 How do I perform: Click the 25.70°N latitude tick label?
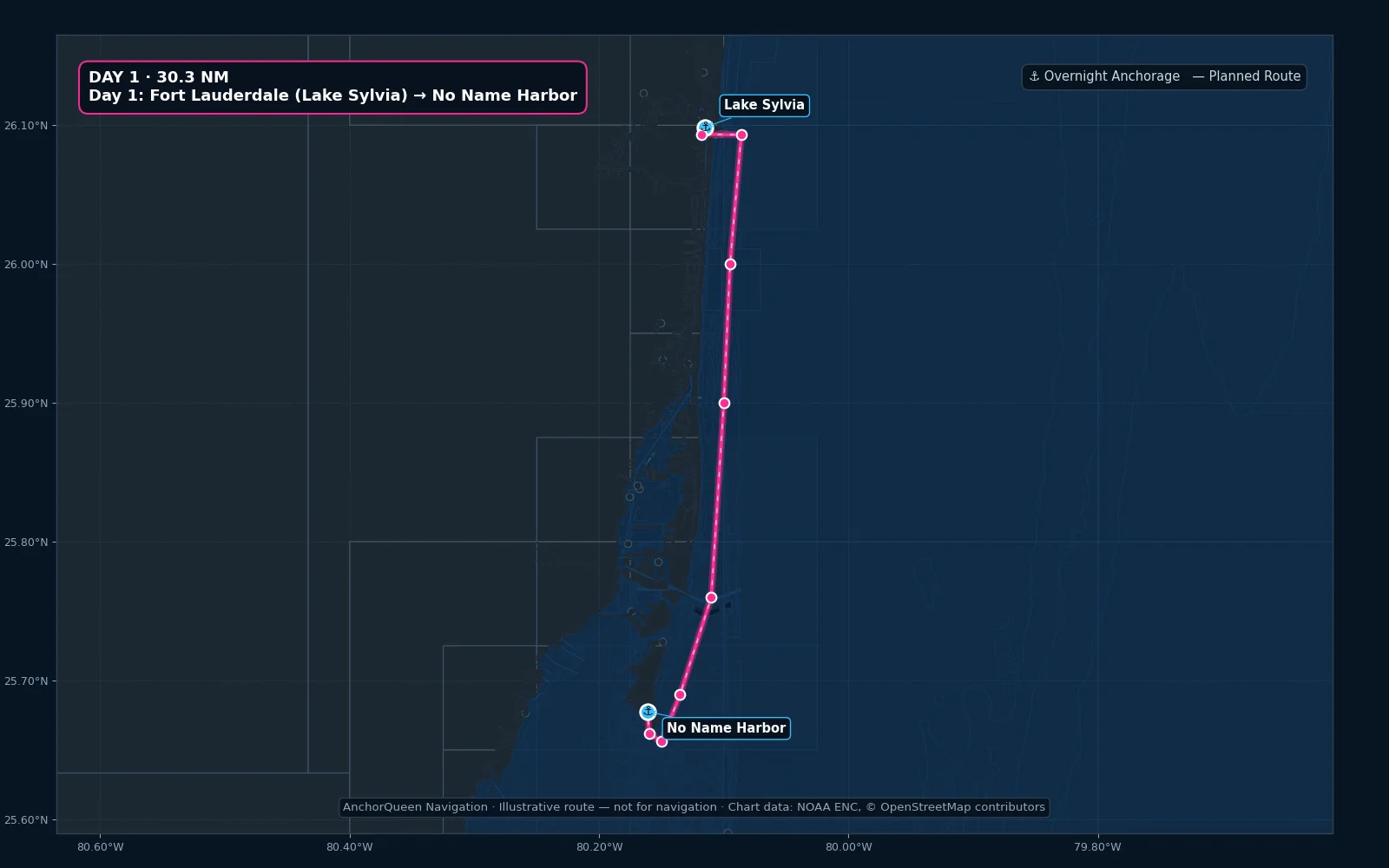click(x=26, y=681)
